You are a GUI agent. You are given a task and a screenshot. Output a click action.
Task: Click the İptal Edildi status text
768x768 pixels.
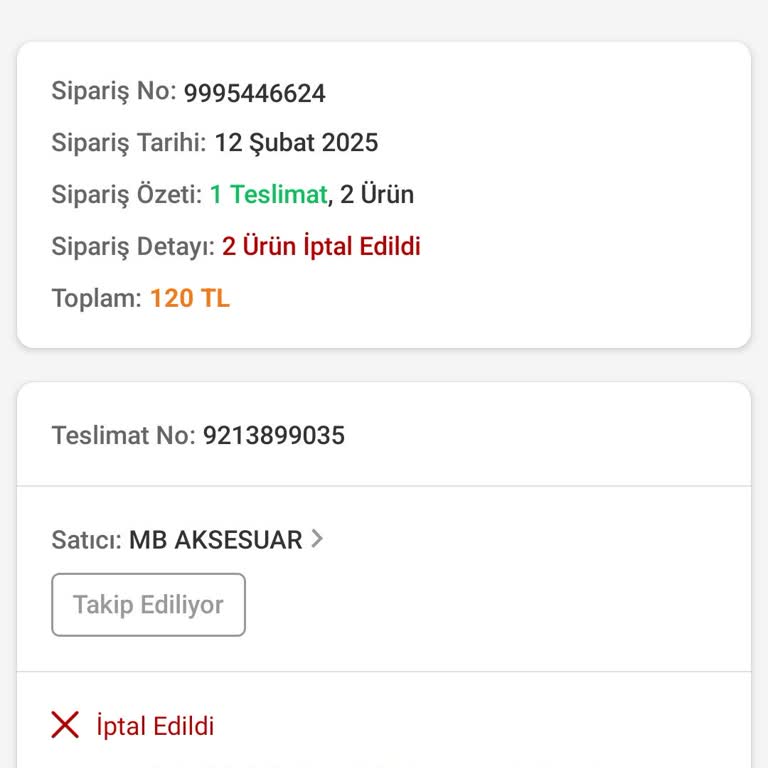(x=155, y=726)
